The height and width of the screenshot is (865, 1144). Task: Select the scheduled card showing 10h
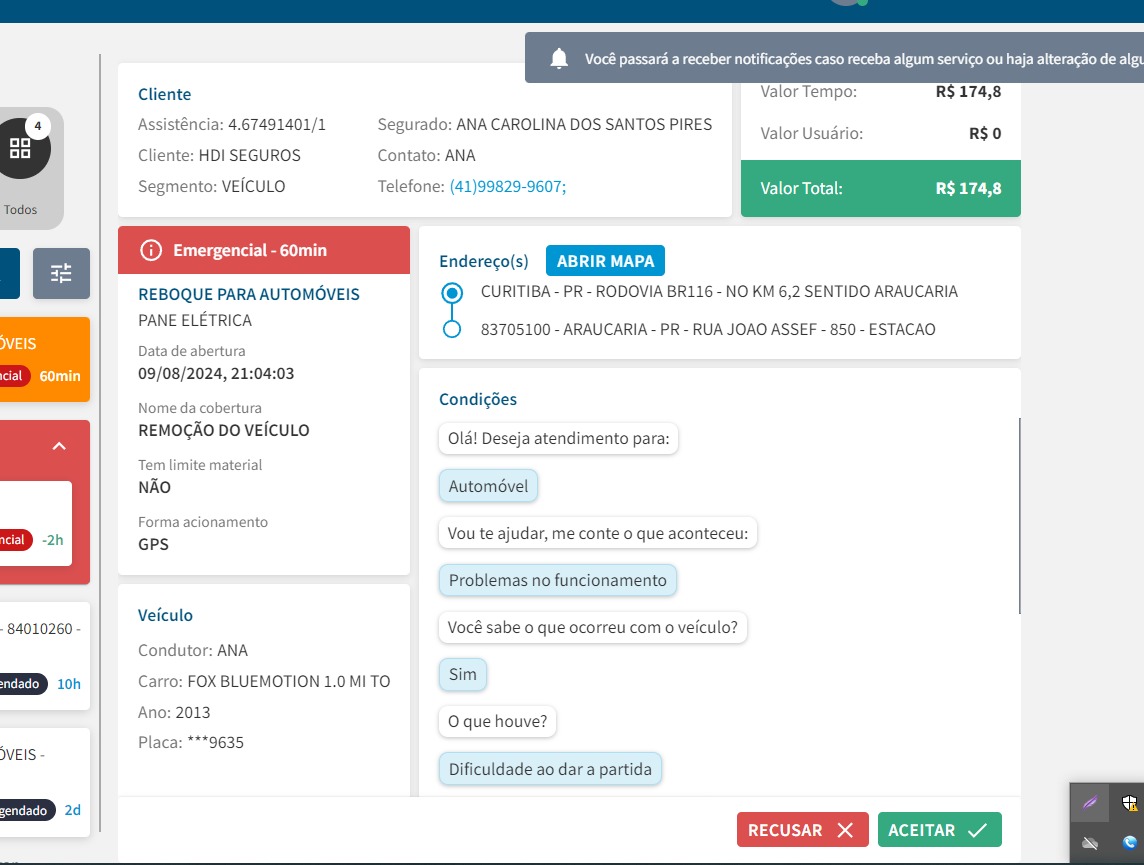(45, 656)
